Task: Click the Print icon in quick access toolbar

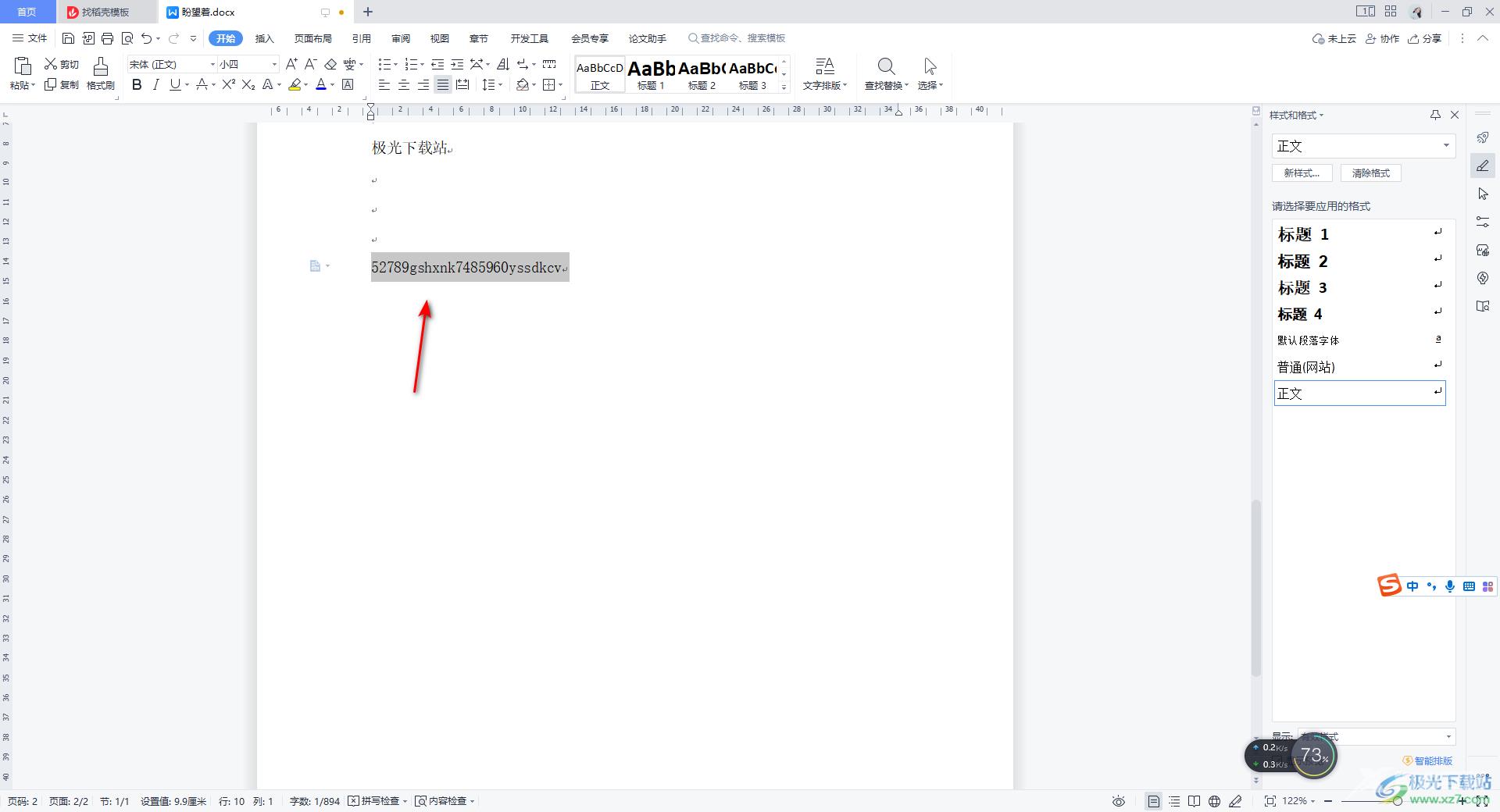Action: tap(108, 38)
